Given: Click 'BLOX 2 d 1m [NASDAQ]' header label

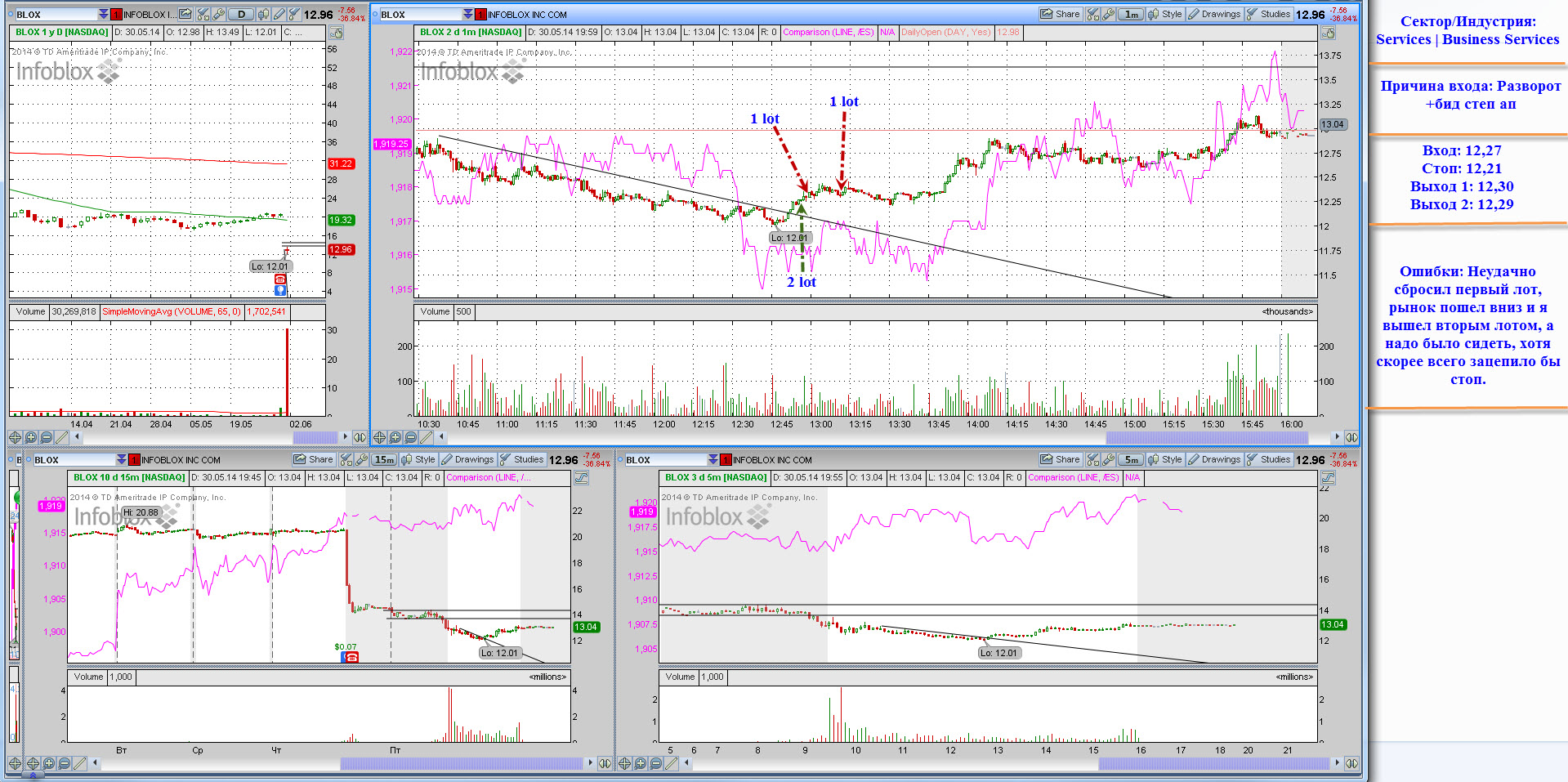Looking at the screenshot, I should tap(470, 33).
